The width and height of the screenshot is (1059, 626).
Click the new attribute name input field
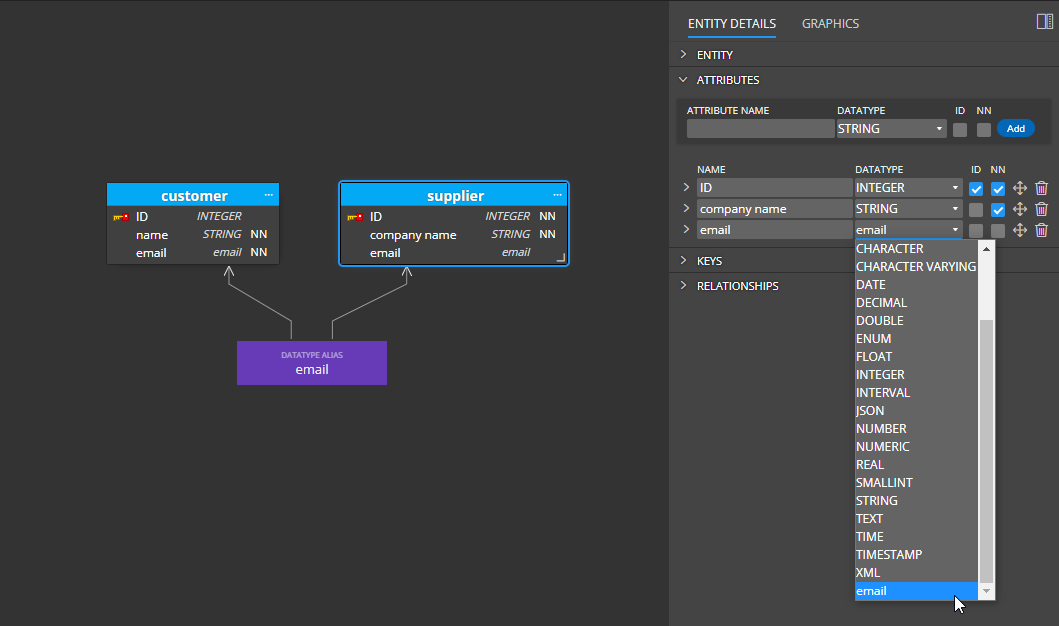tap(760, 129)
